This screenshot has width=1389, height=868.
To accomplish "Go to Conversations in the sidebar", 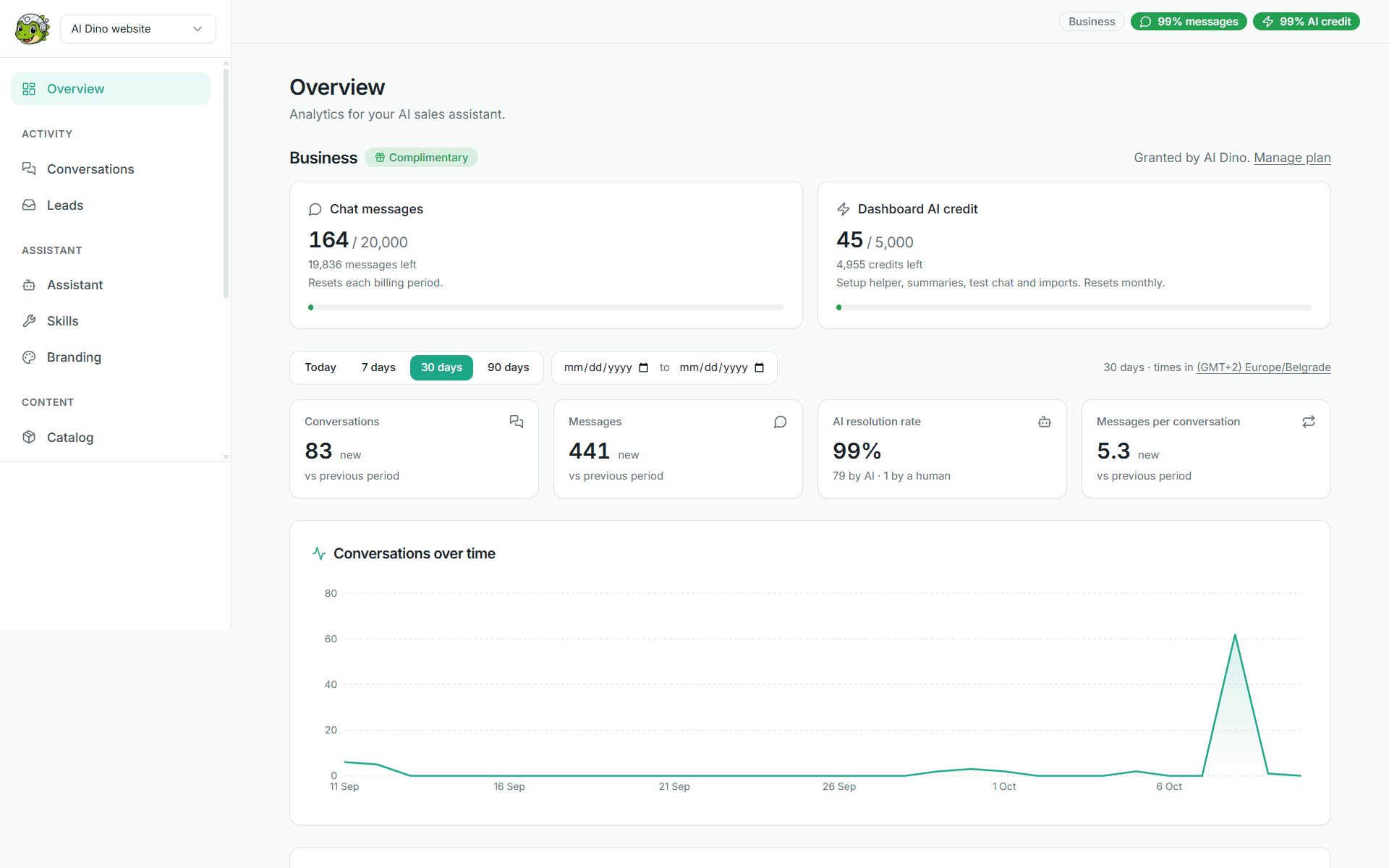I will click(111, 169).
